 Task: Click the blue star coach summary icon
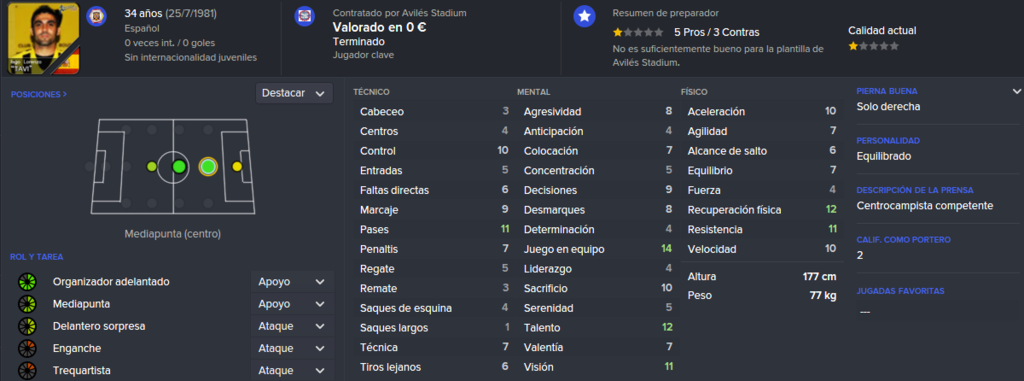coord(584,16)
